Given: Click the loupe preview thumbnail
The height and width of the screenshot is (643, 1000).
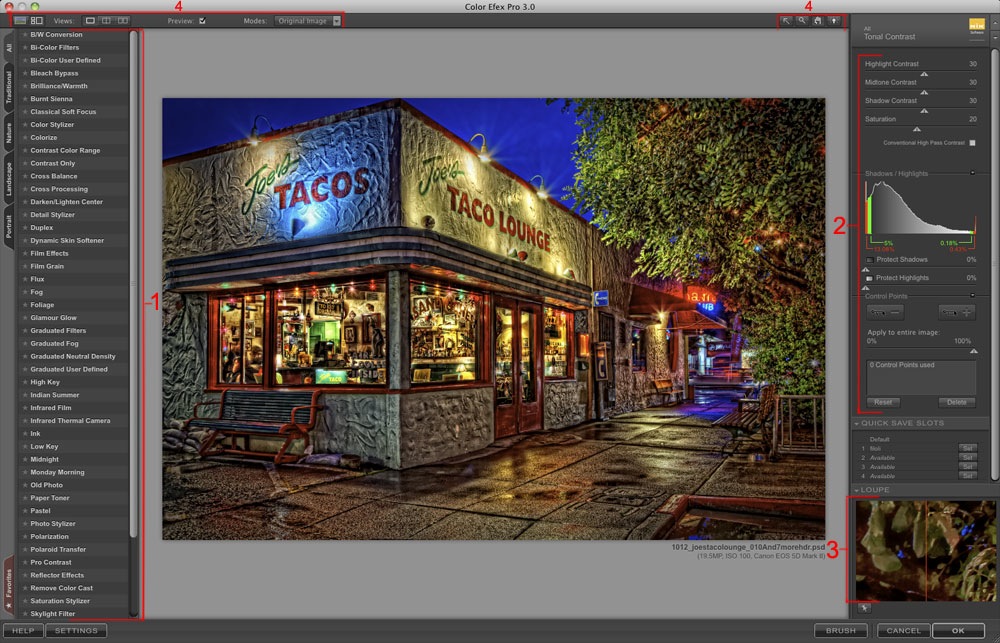Looking at the screenshot, I should [x=925, y=551].
